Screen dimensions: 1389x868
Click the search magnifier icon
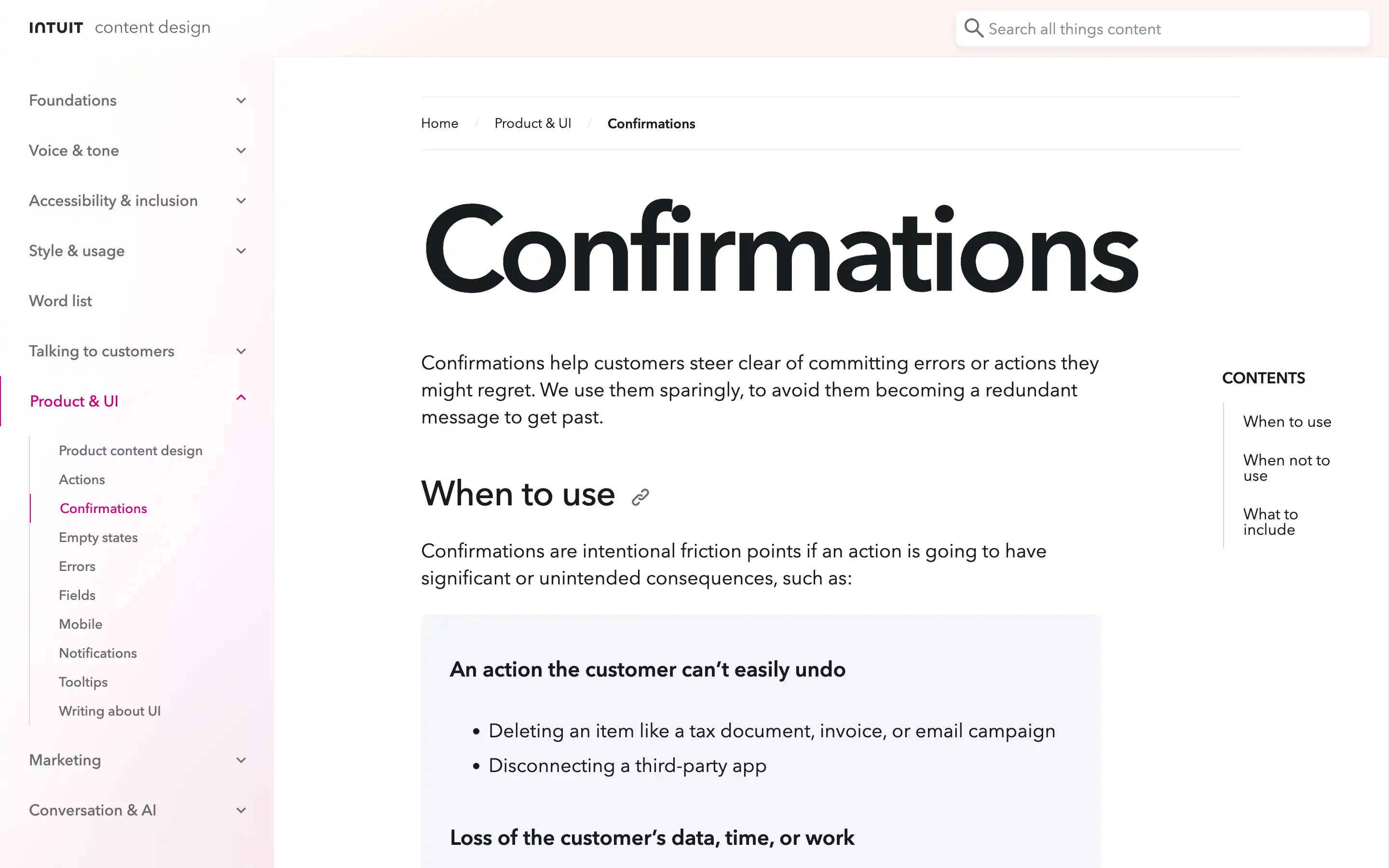point(973,27)
